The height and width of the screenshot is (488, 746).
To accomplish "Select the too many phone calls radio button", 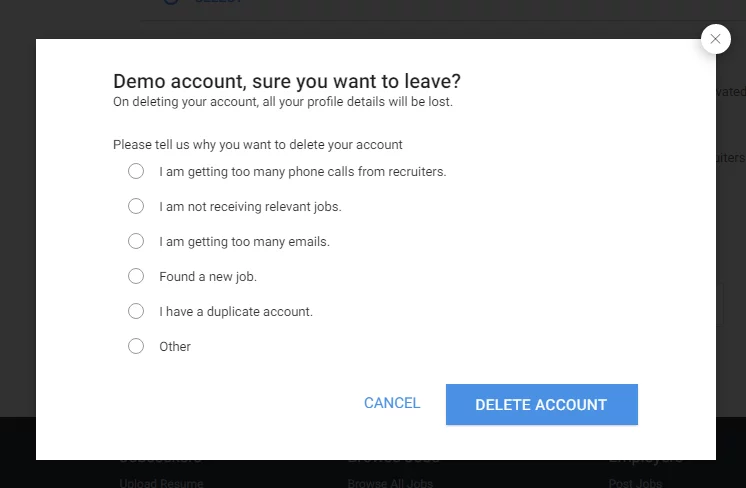I will click(x=136, y=171).
